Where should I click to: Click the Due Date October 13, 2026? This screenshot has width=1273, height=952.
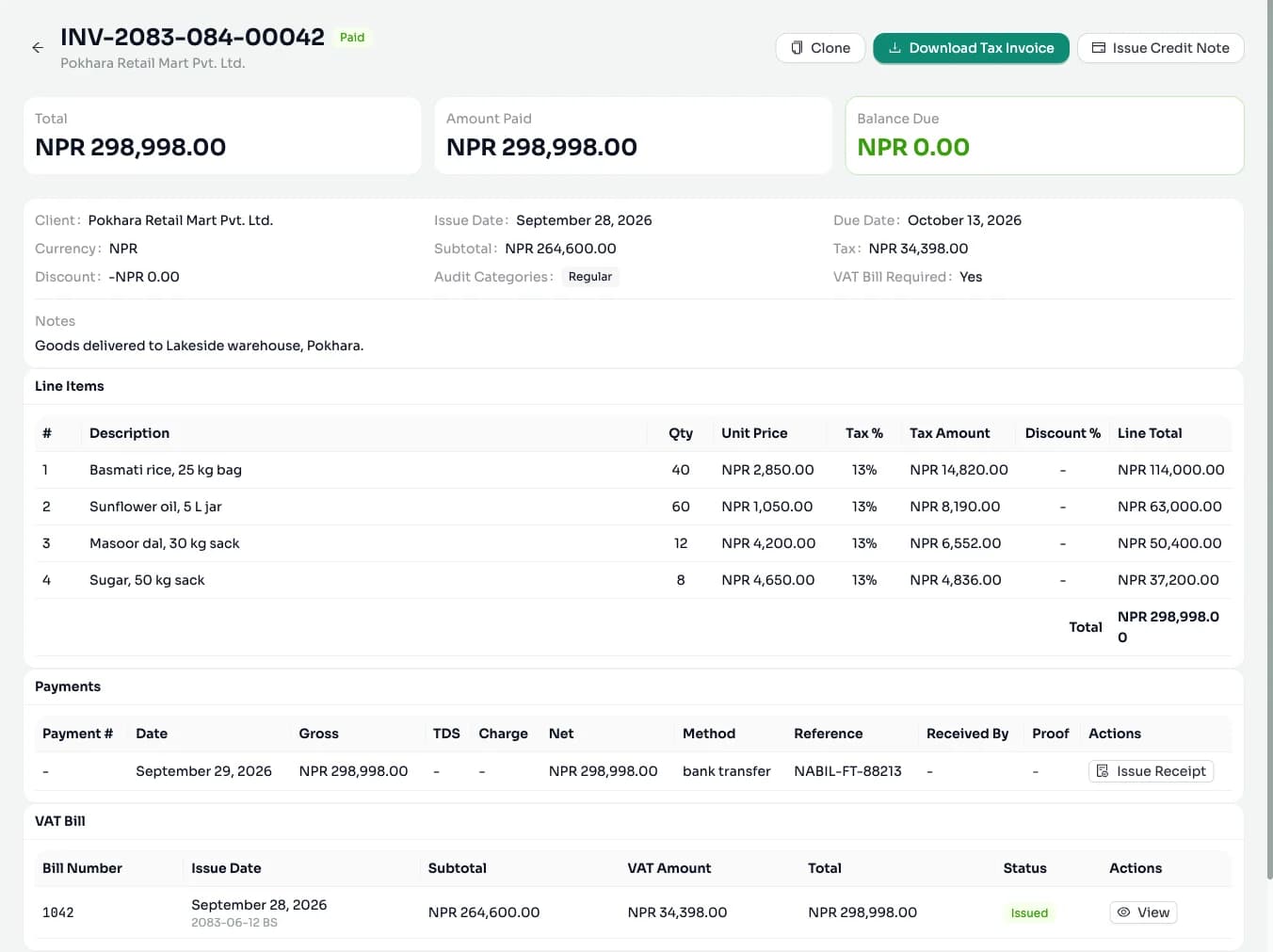(x=964, y=220)
